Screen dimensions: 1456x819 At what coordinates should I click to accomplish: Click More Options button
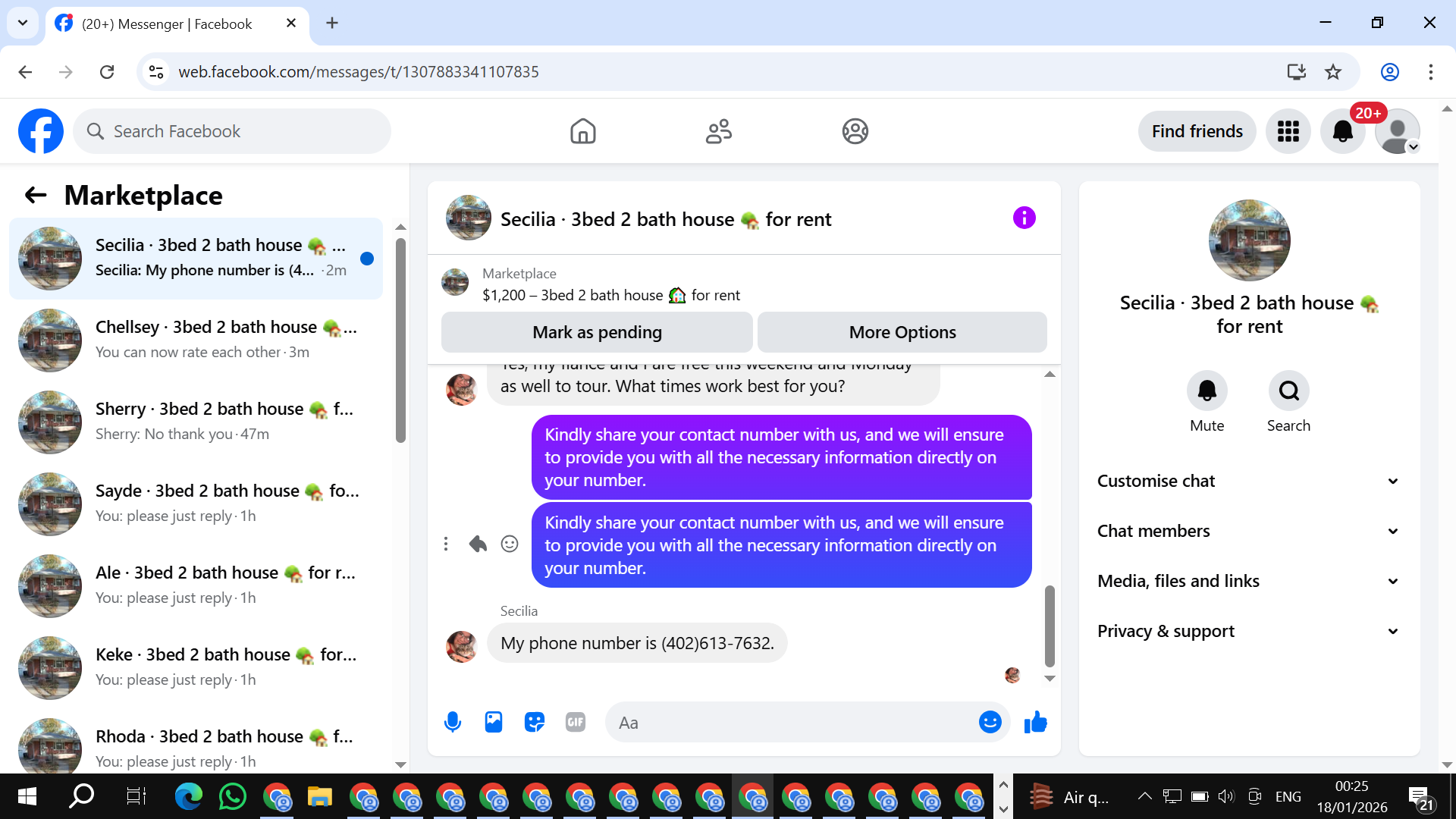click(902, 332)
